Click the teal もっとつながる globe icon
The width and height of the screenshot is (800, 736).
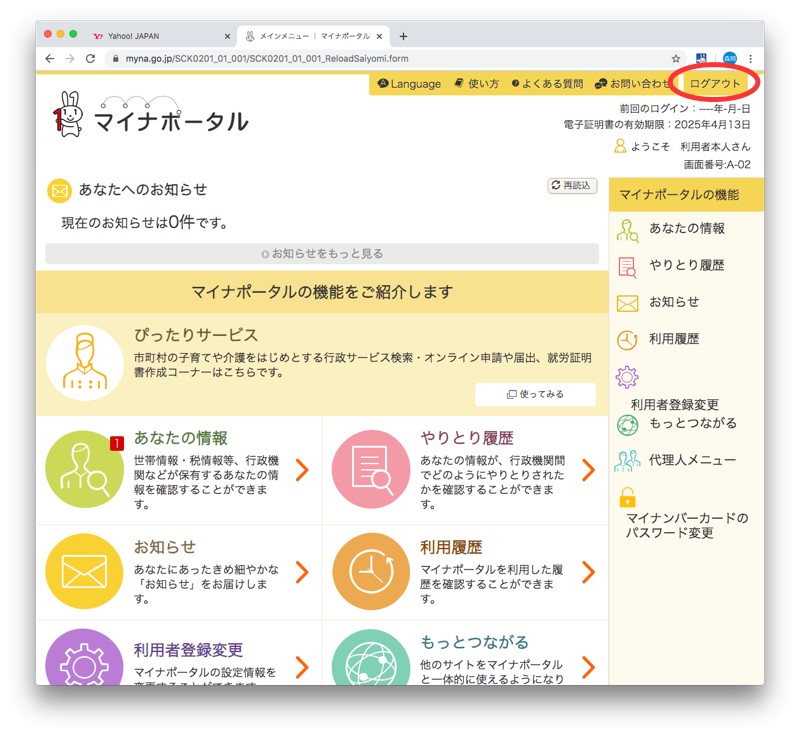click(x=371, y=660)
